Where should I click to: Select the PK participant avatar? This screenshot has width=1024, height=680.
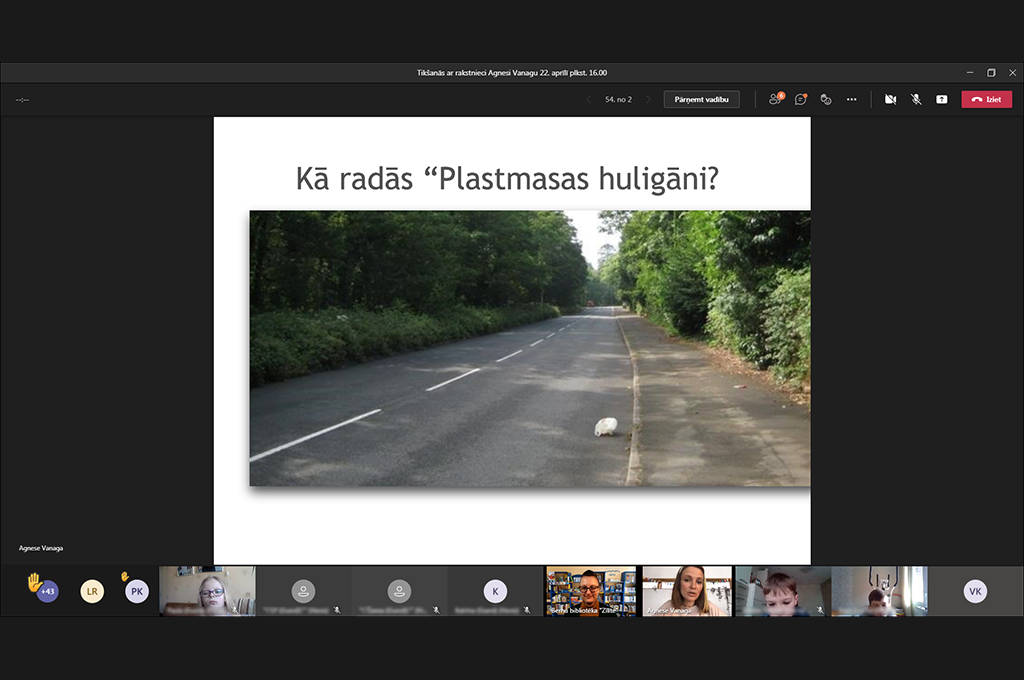coord(136,591)
